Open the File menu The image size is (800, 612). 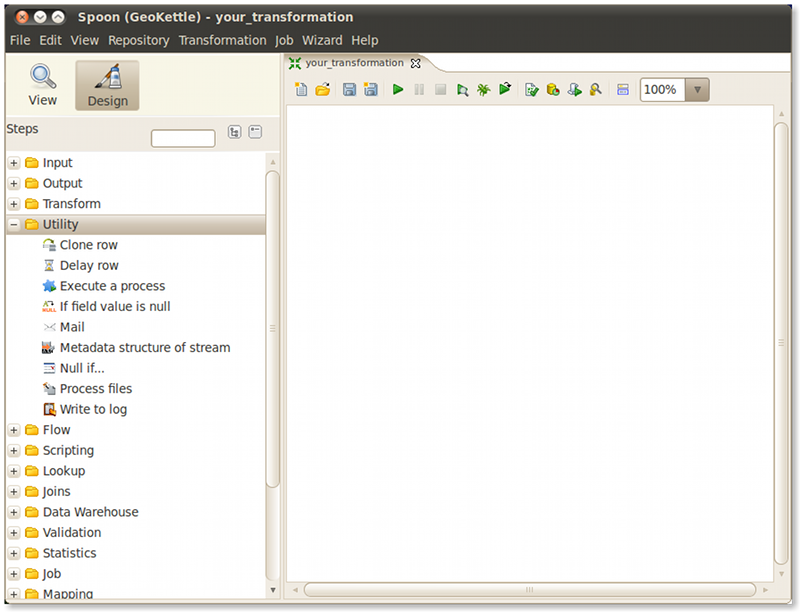[x=20, y=40]
